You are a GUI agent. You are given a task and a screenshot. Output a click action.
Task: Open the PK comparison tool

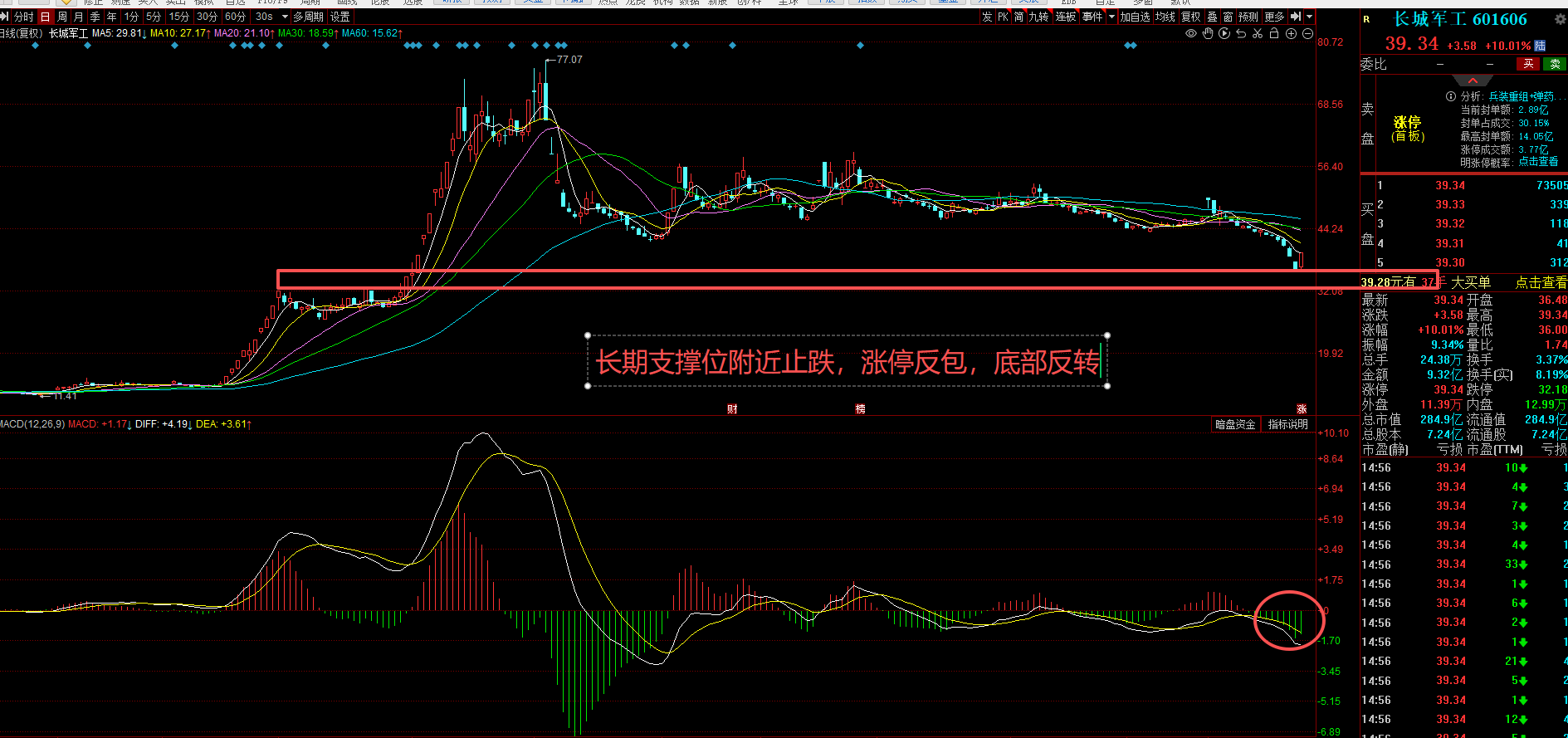[x=1003, y=17]
